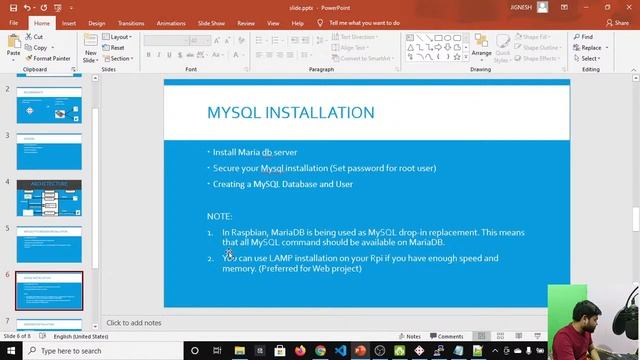640x360 pixels.
Task: Open the Section dropdown
Action: pos(118,58)
